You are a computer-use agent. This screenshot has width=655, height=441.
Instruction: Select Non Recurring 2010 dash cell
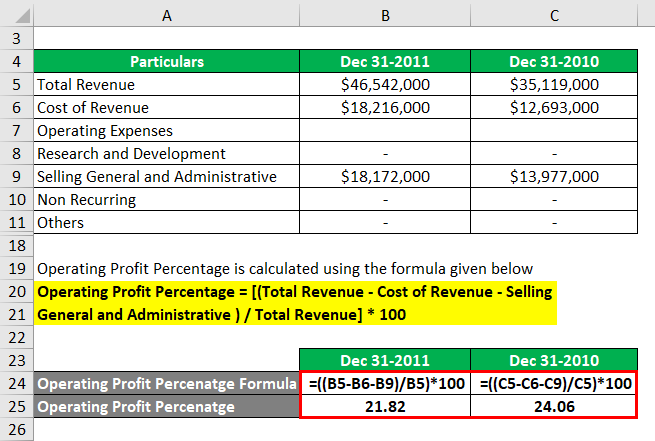pyautogui.click(x=554, y=199)
